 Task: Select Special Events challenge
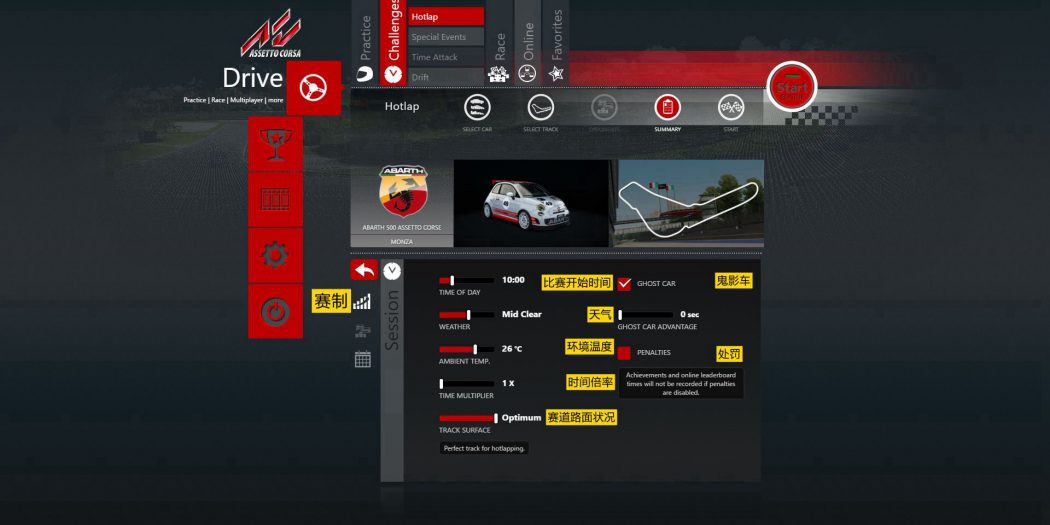click(446, 37)
